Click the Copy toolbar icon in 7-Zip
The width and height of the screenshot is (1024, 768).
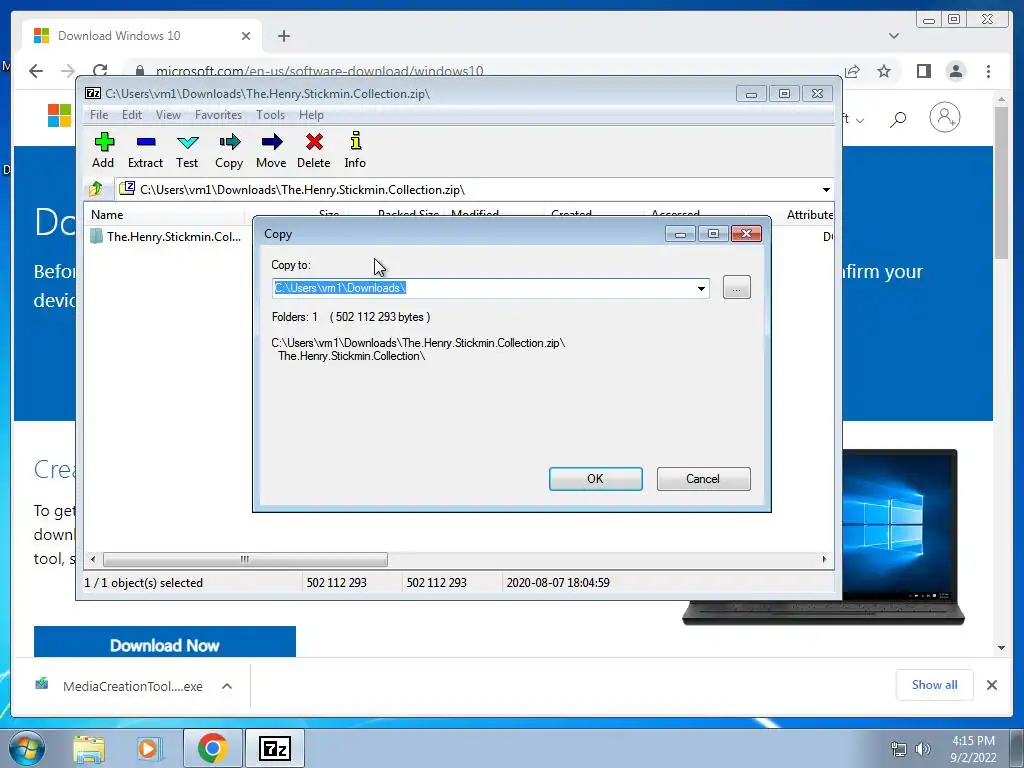(x=229, y=150)
